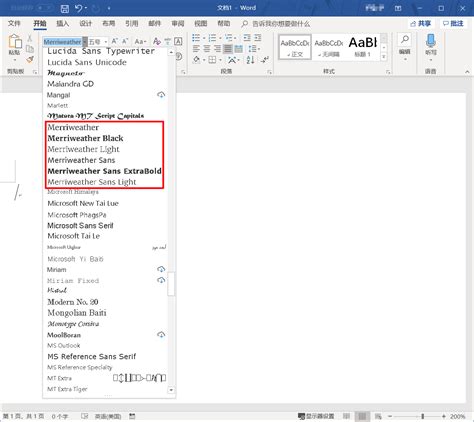Open the Styles pane dialog launcher
This screenshot has width=474, height=422.
point(388,72)
